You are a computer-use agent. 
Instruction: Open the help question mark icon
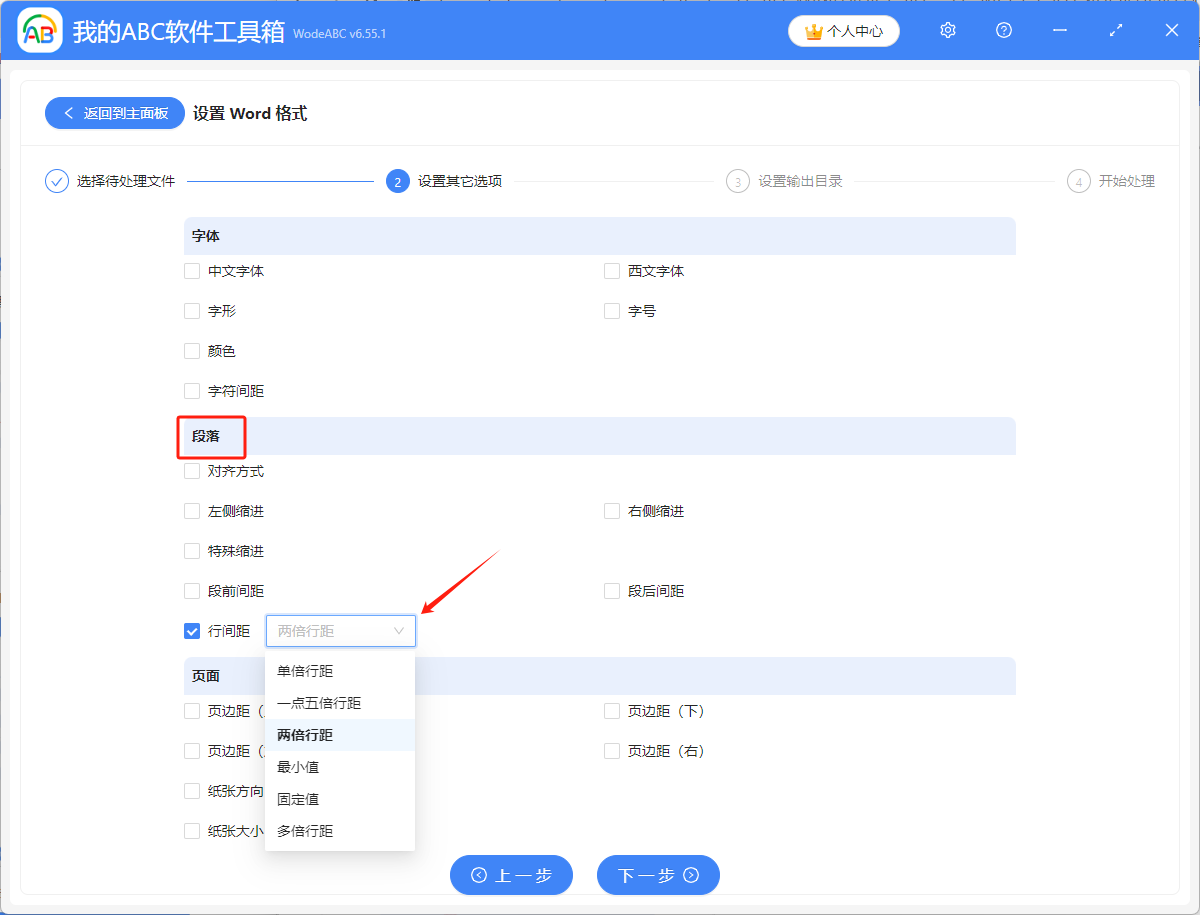tap(1003, 30)
